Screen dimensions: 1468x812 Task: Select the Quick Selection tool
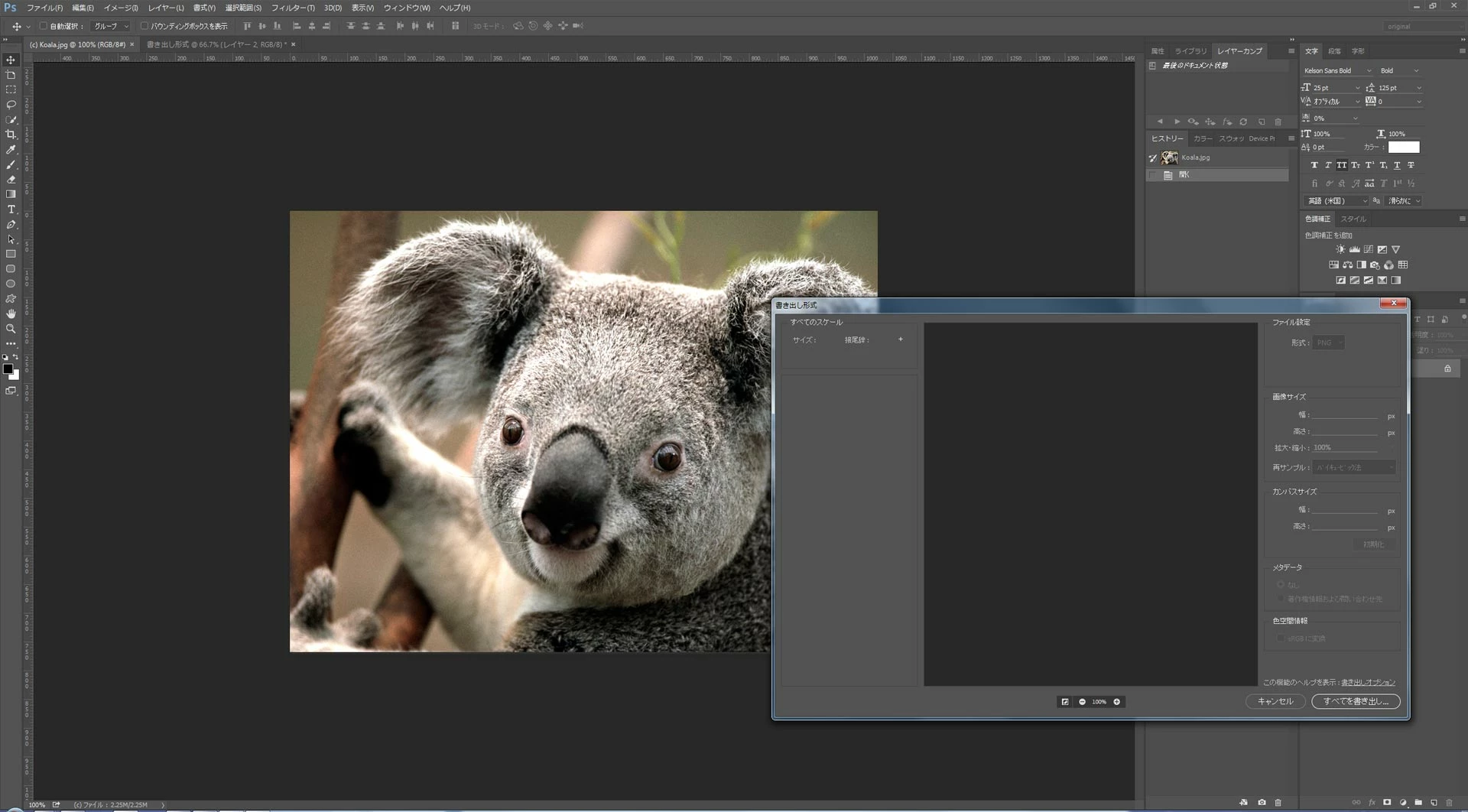pyautogui.click(x=11, y=119)
